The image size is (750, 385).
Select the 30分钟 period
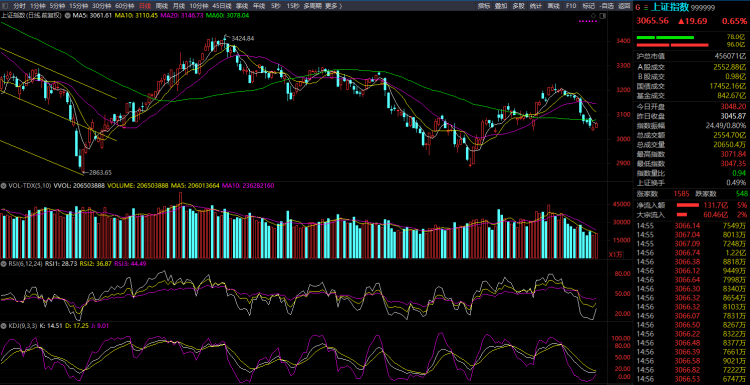(101, 6)
